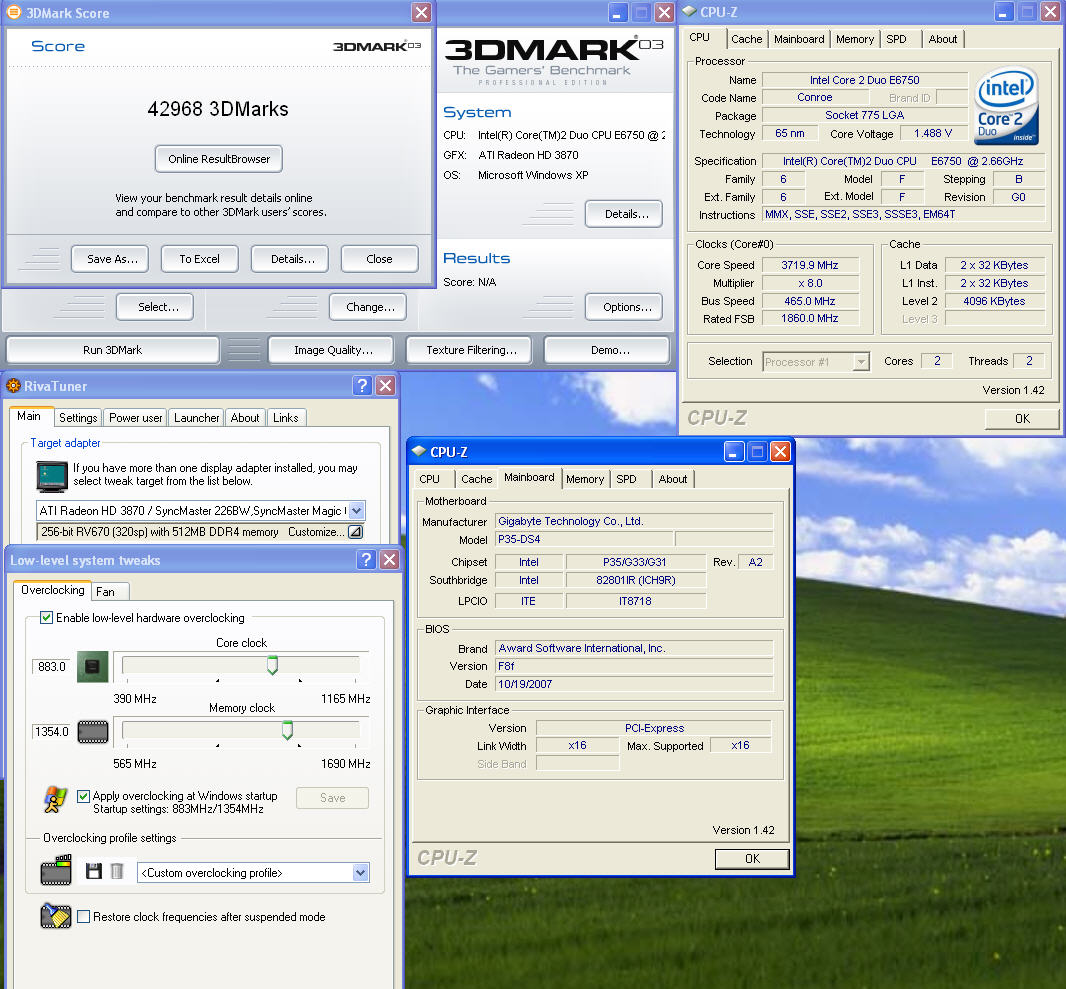
Task: Click the Core Speed 3719.9 MHz value
Action: (809, 265)
